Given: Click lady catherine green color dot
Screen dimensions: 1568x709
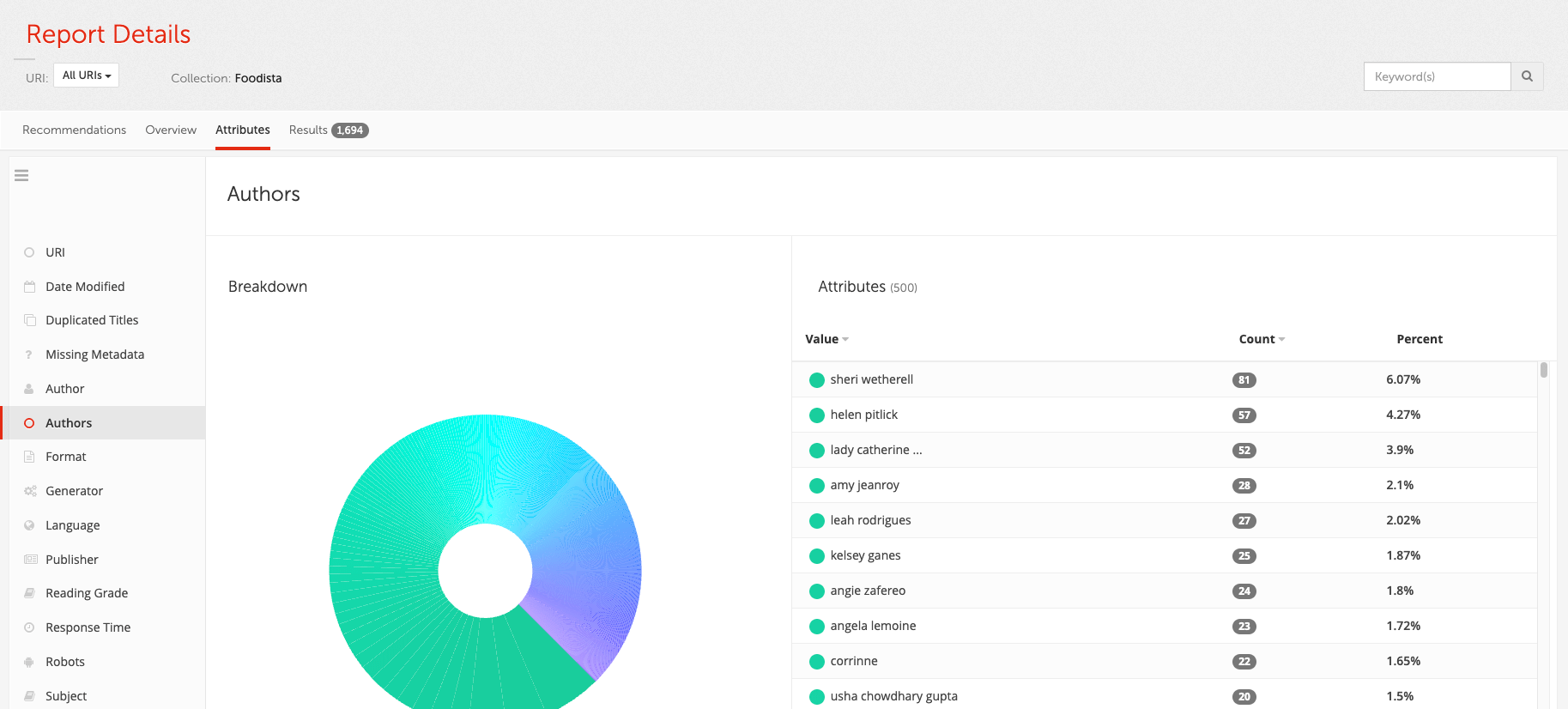Looking at the screenshot, I should click(x=817, y=451).
